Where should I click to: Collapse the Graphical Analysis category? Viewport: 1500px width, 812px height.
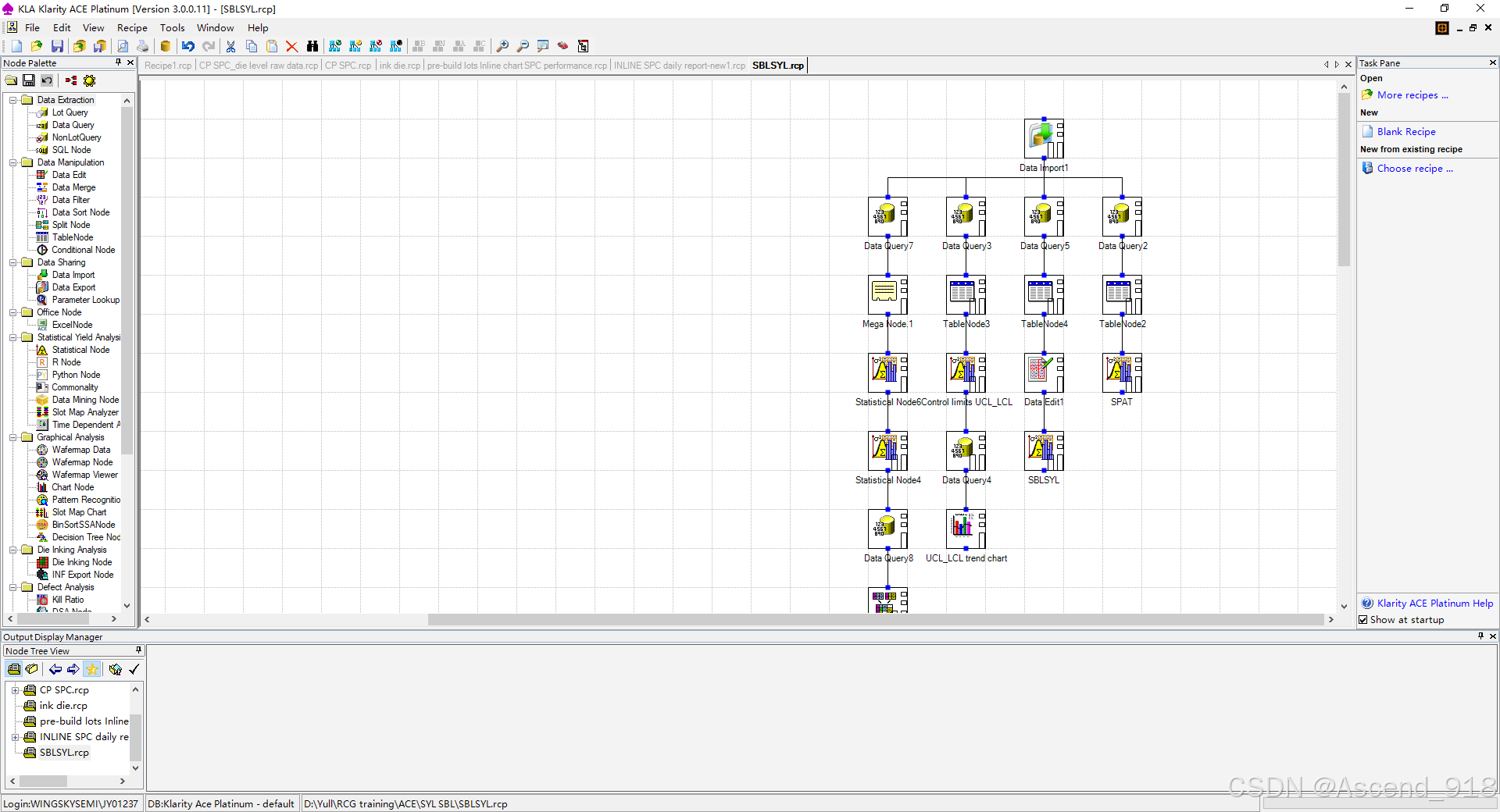(13, 437)
